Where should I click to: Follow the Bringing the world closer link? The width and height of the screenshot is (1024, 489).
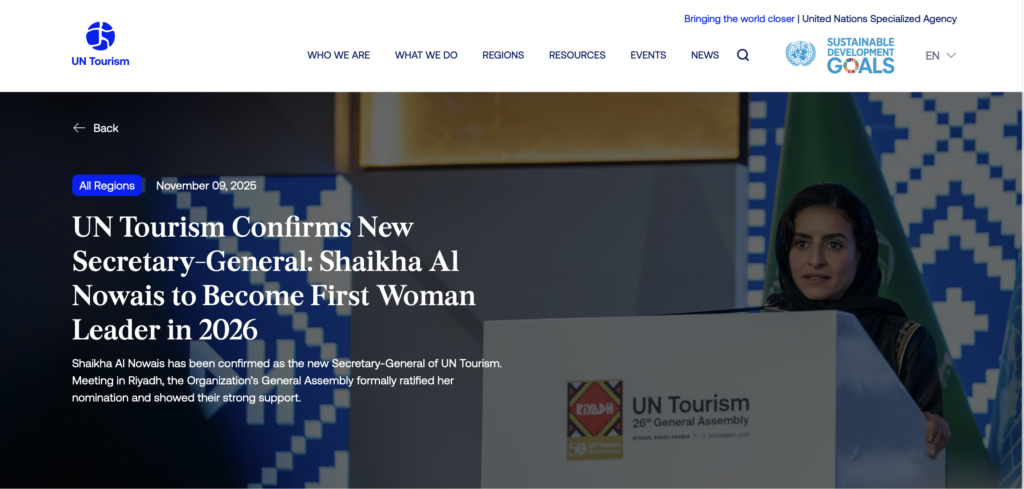tap(739, 19)
